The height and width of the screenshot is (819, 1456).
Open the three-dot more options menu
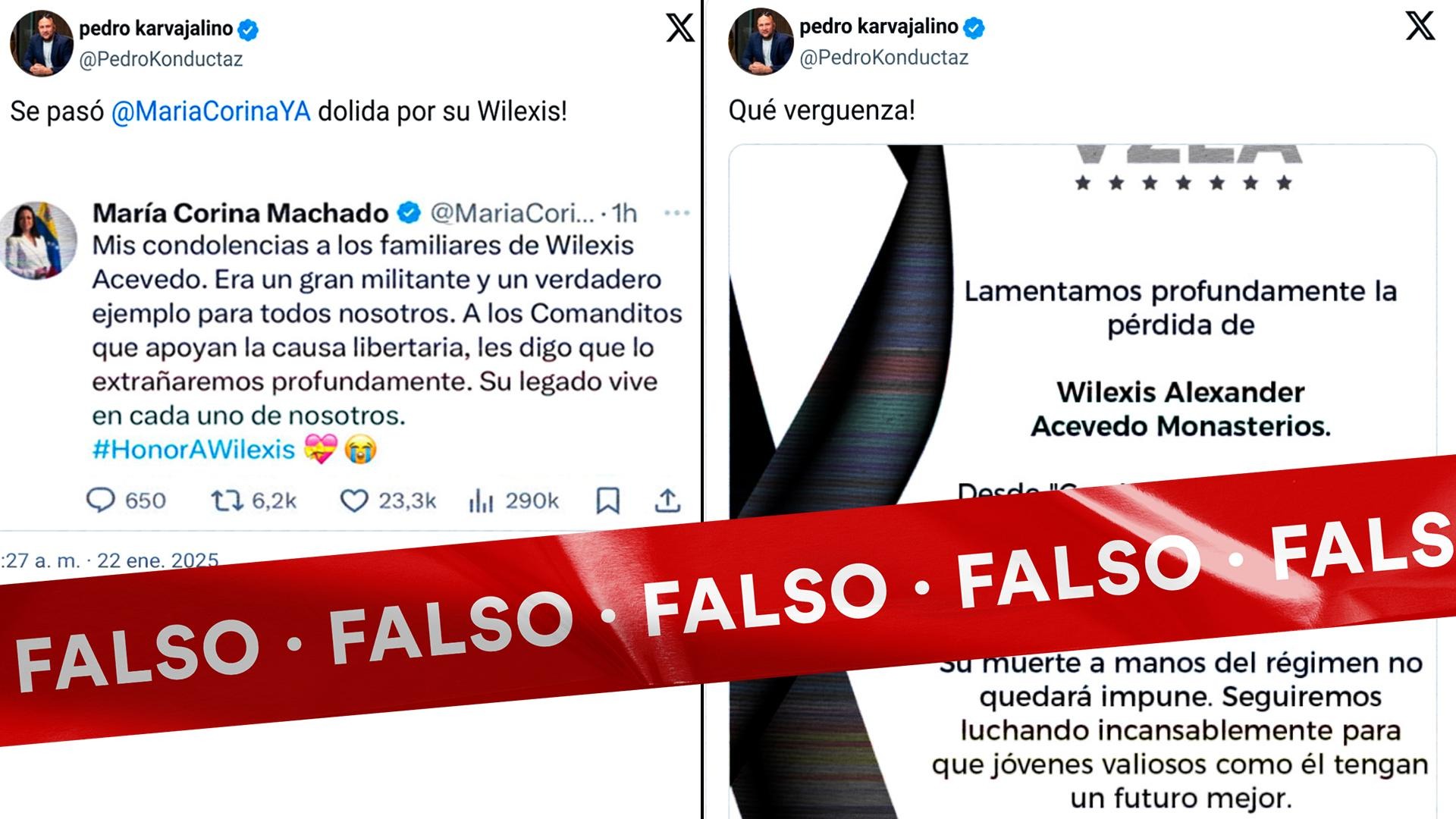point(676,213)
